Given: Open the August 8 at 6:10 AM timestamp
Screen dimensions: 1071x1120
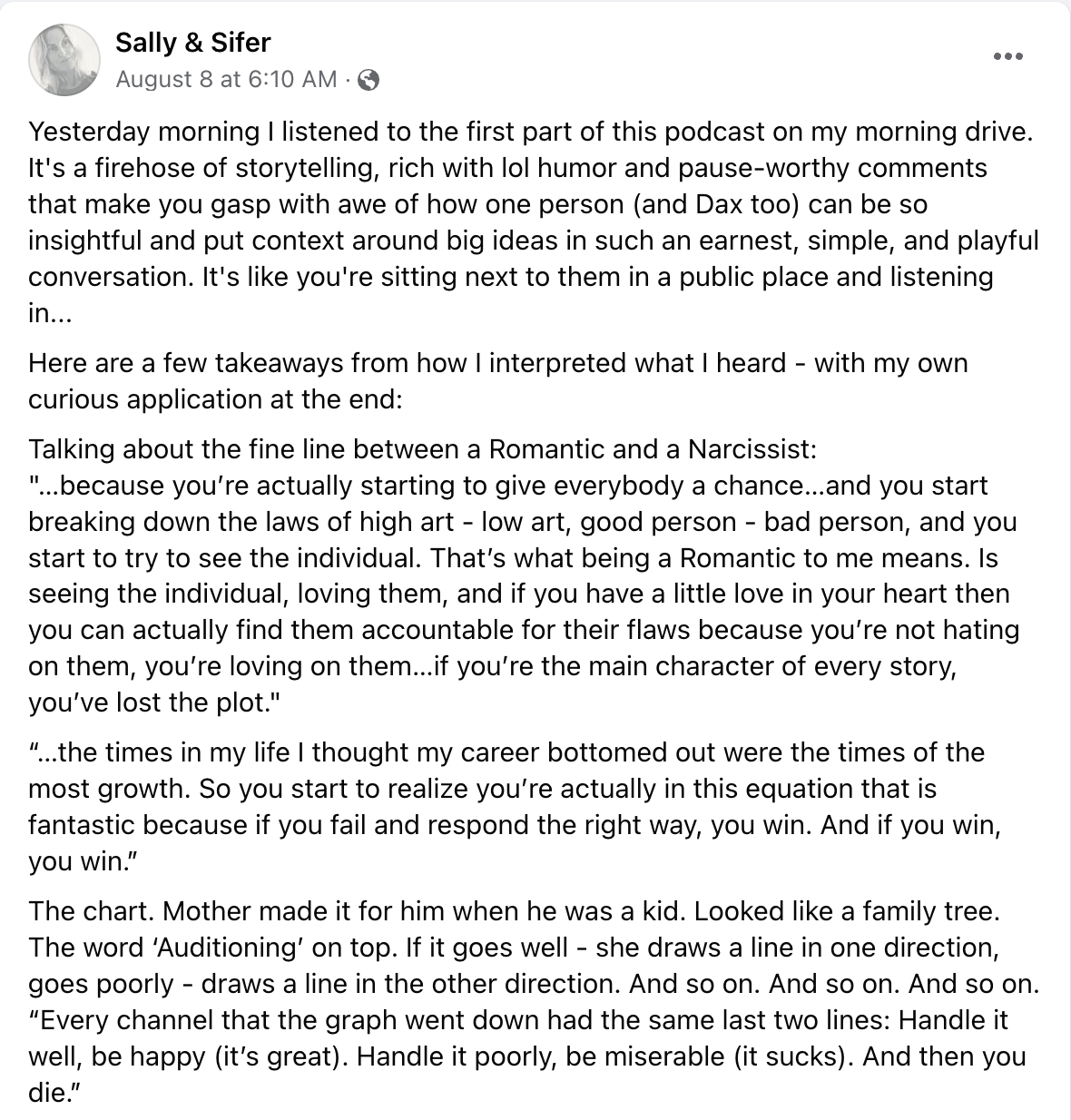Looking at the screenshot, I should coord(226,80).
